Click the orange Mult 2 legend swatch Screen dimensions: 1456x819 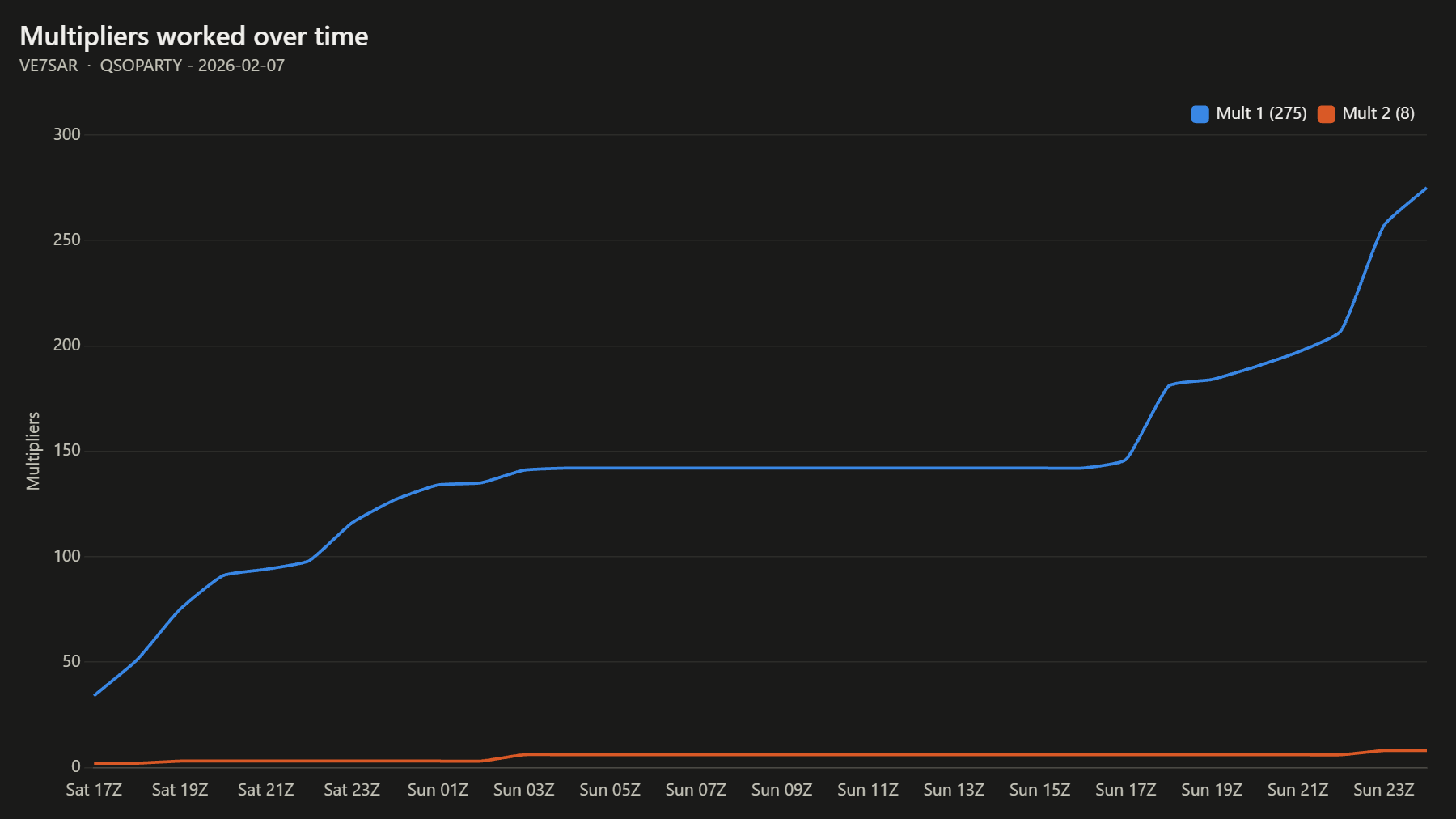(x=1327, y=114)
